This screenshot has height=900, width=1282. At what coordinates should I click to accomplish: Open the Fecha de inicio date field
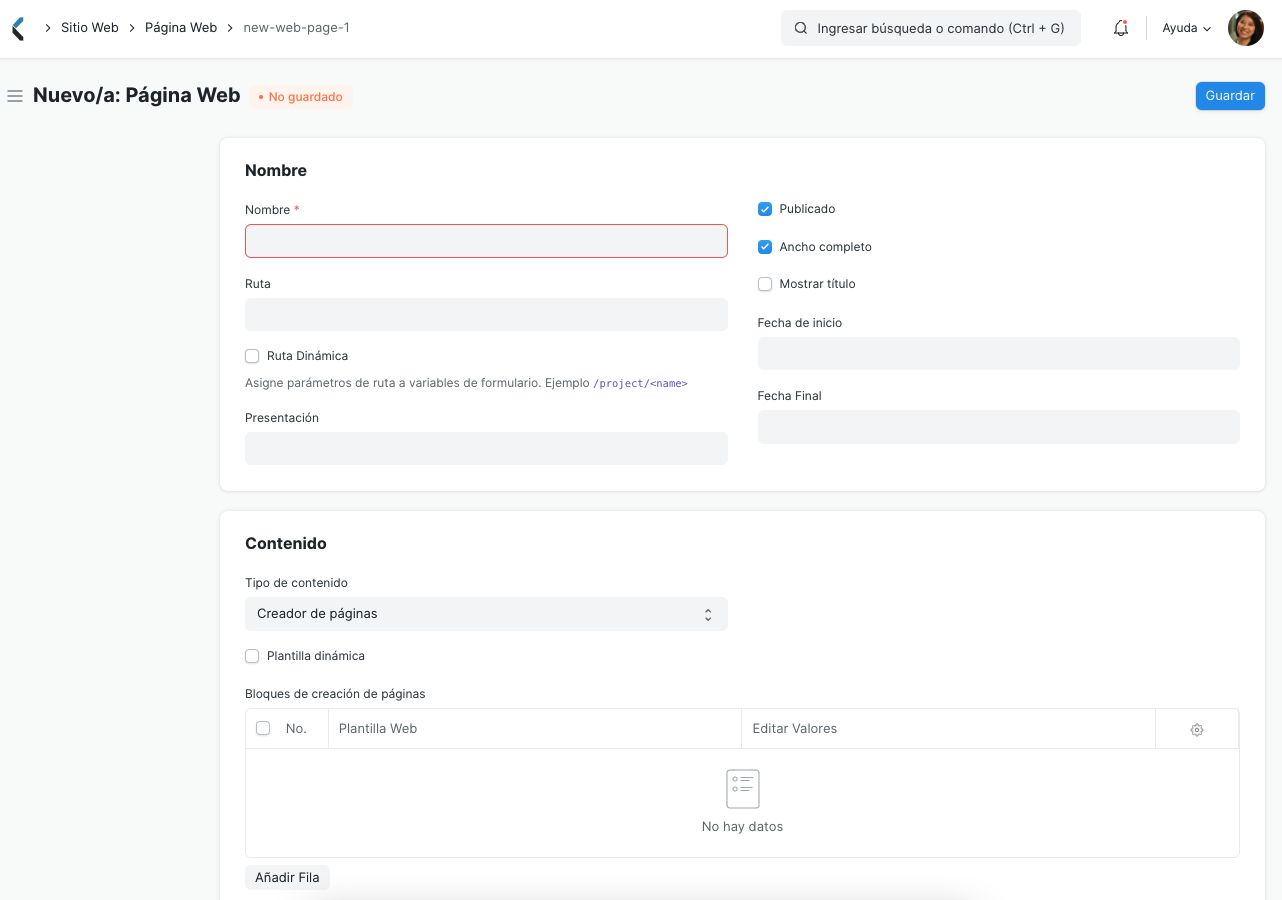point(998,353)
